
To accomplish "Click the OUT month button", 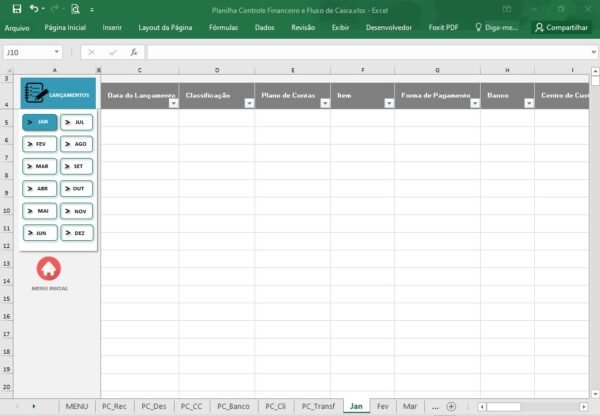I will [77, 189].
